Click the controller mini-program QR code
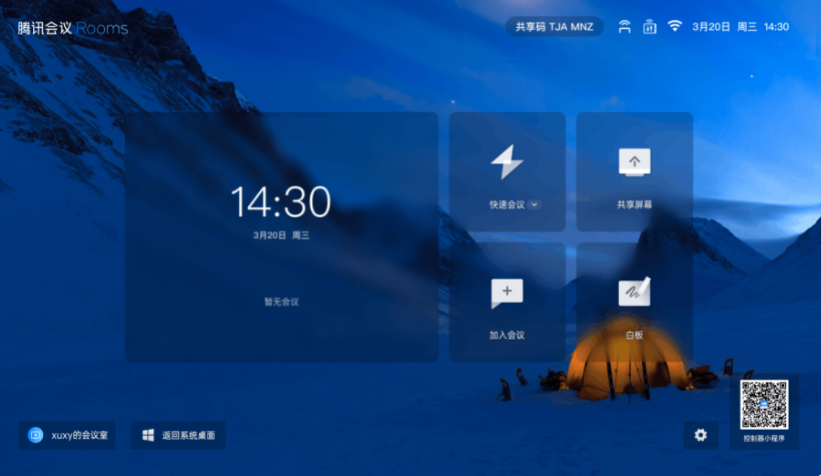This screenshot has height=476, width=821. (764, 405)
